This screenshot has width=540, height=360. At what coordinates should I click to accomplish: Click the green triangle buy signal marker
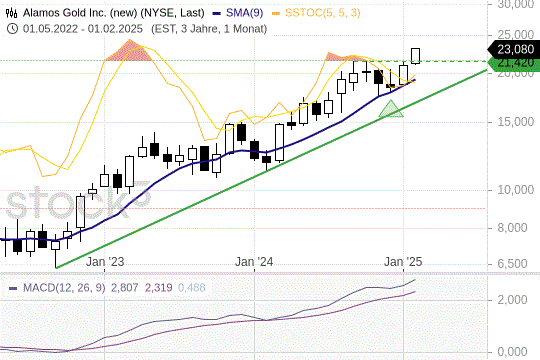(391, 109)
